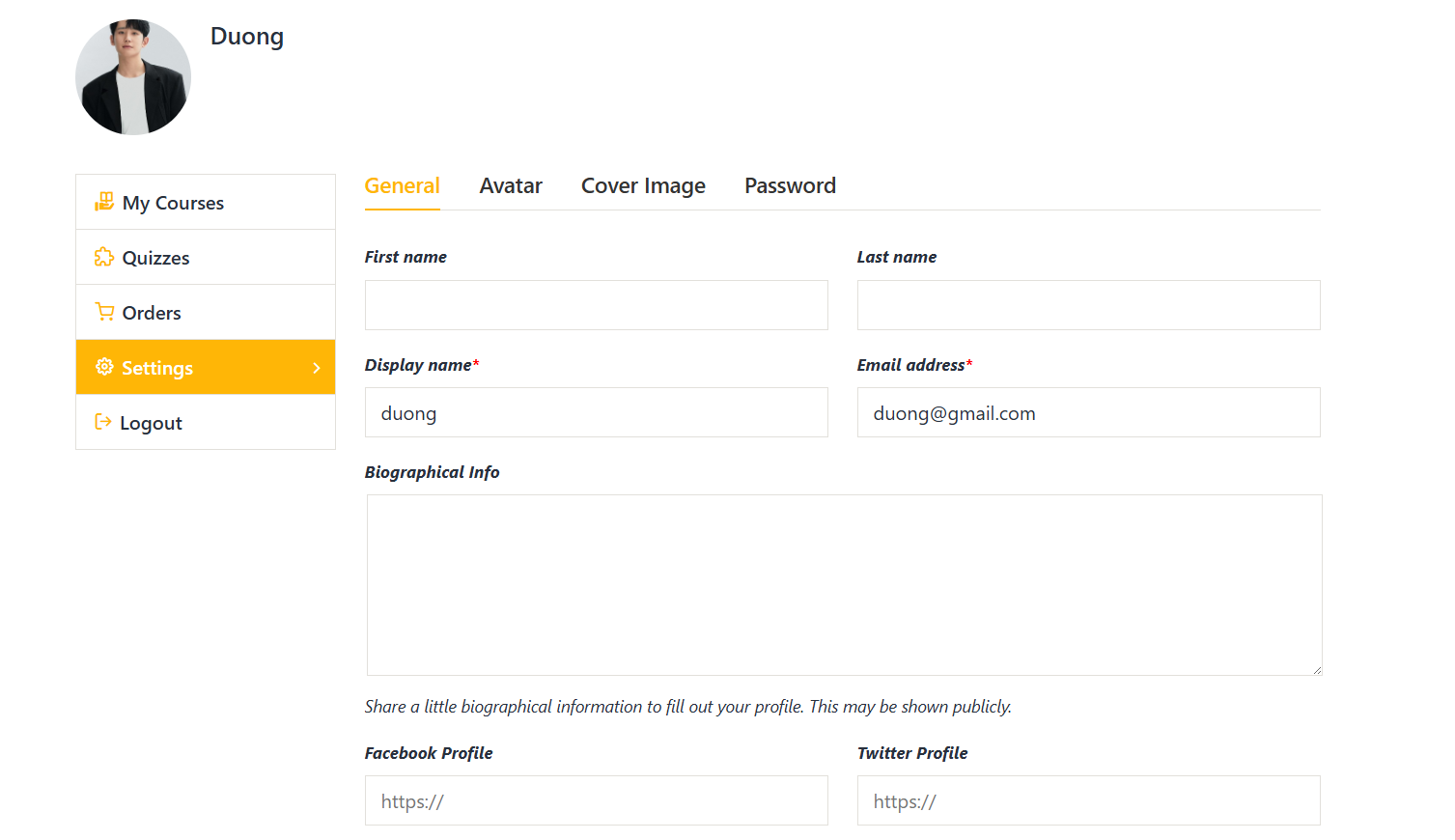Click the Twitter Profile URL field
Screen dimensions: 1455x840
click(1088, 800)
